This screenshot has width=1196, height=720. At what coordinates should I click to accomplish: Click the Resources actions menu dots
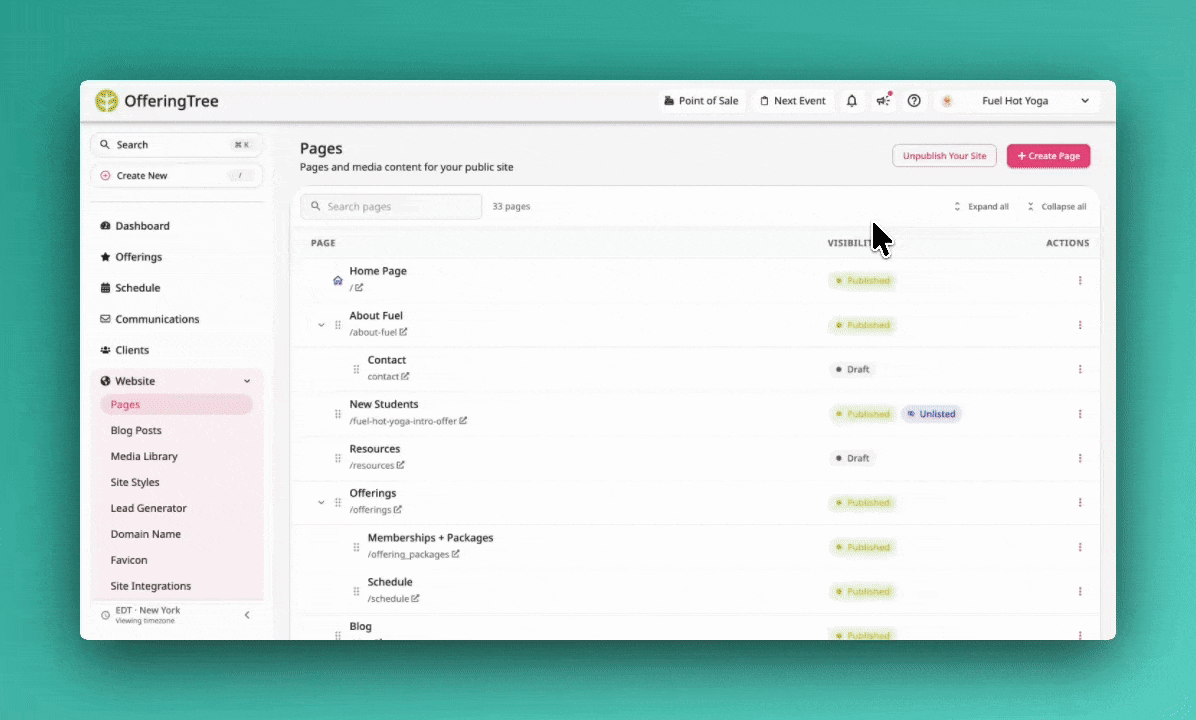coord(1080,458)
